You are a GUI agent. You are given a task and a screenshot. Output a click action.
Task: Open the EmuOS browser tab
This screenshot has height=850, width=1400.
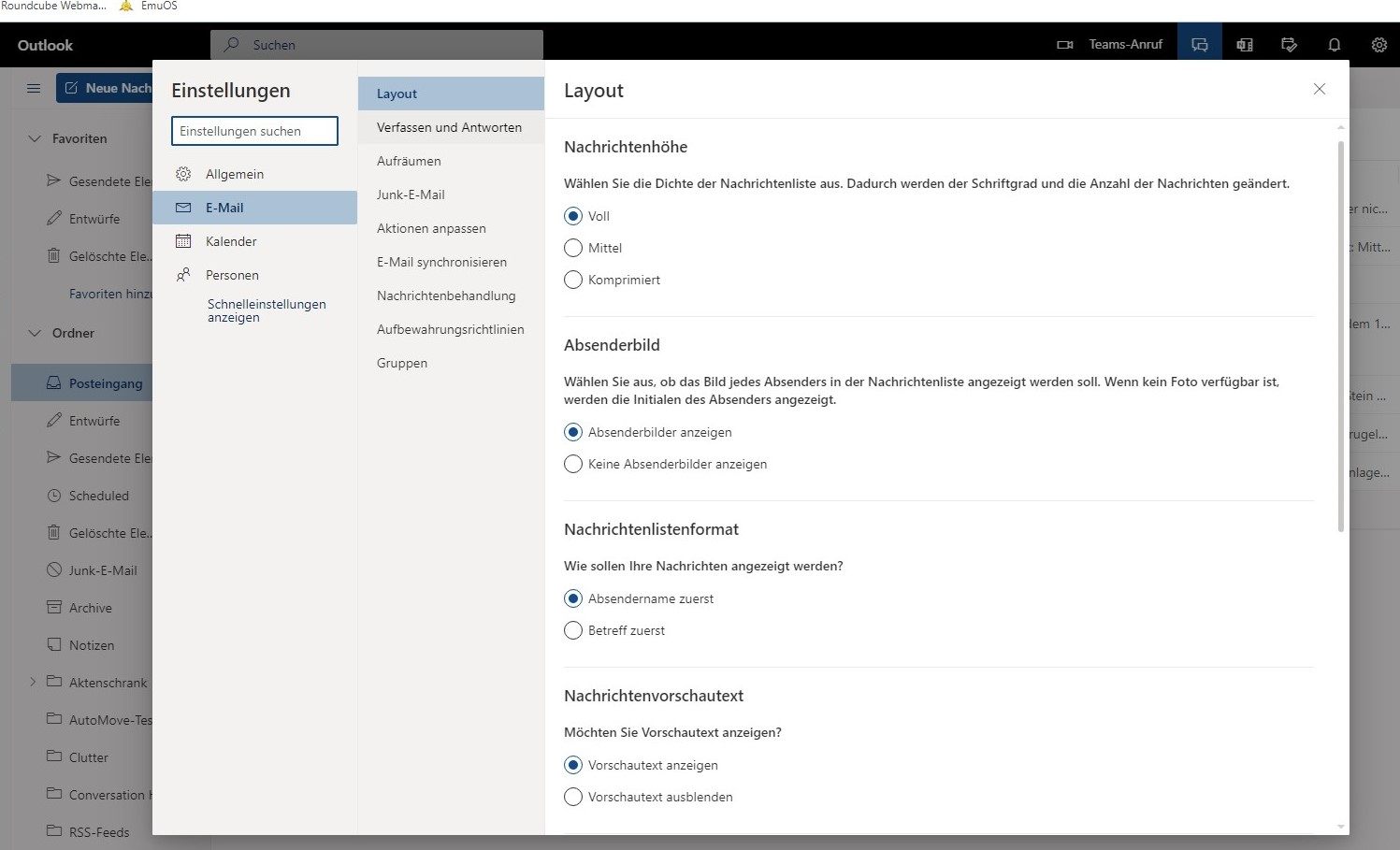(148, 6)
